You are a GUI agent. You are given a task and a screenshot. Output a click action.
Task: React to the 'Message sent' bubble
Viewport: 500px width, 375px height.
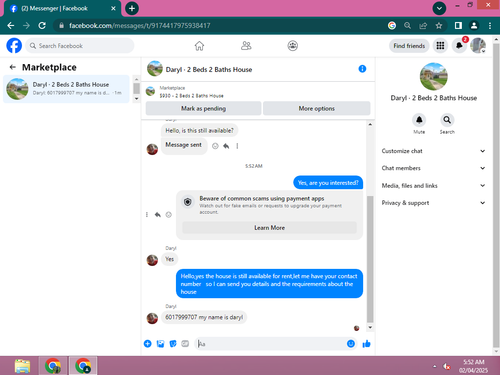point(215,146)
